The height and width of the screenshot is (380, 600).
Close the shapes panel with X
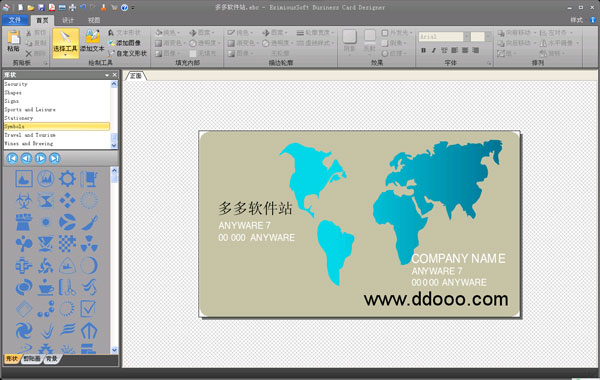114,75
